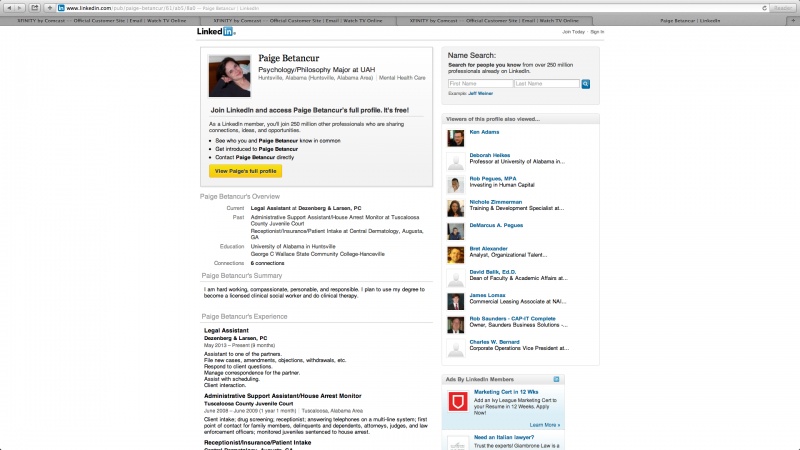
Task: Click DeMarcus A. Pegues profile thumbnail
Action: tap(456, 231)
